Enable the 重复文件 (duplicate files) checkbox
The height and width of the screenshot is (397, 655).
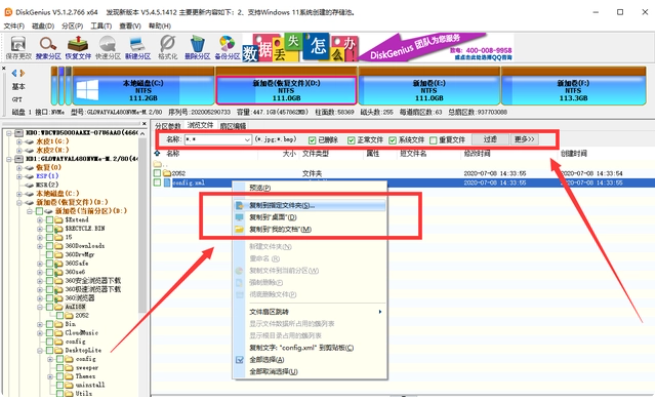pos(433,140)
